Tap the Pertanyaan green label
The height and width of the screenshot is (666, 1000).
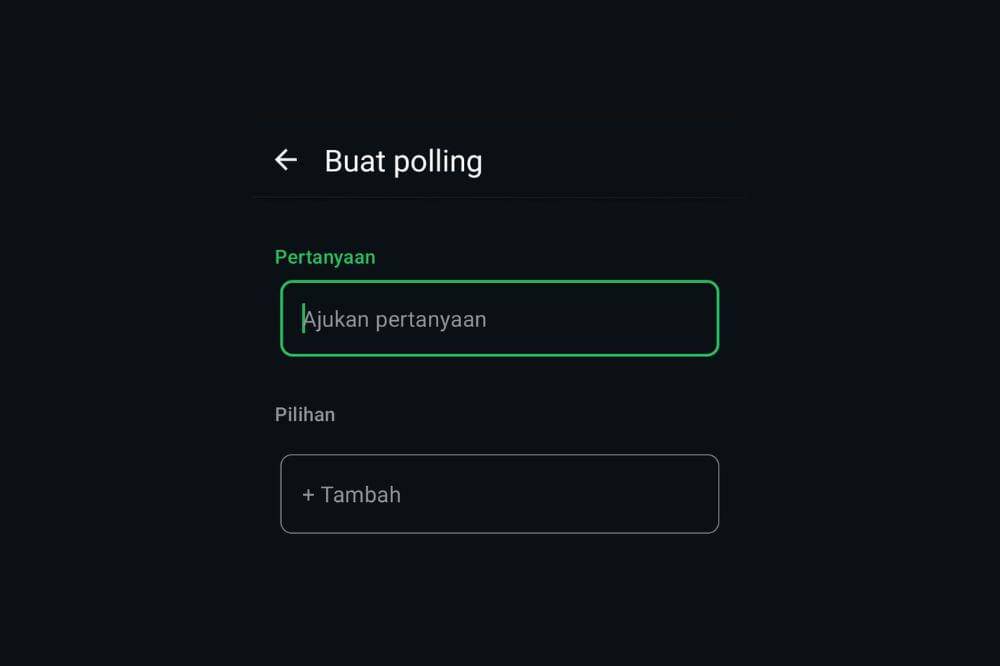pos(325,257)
